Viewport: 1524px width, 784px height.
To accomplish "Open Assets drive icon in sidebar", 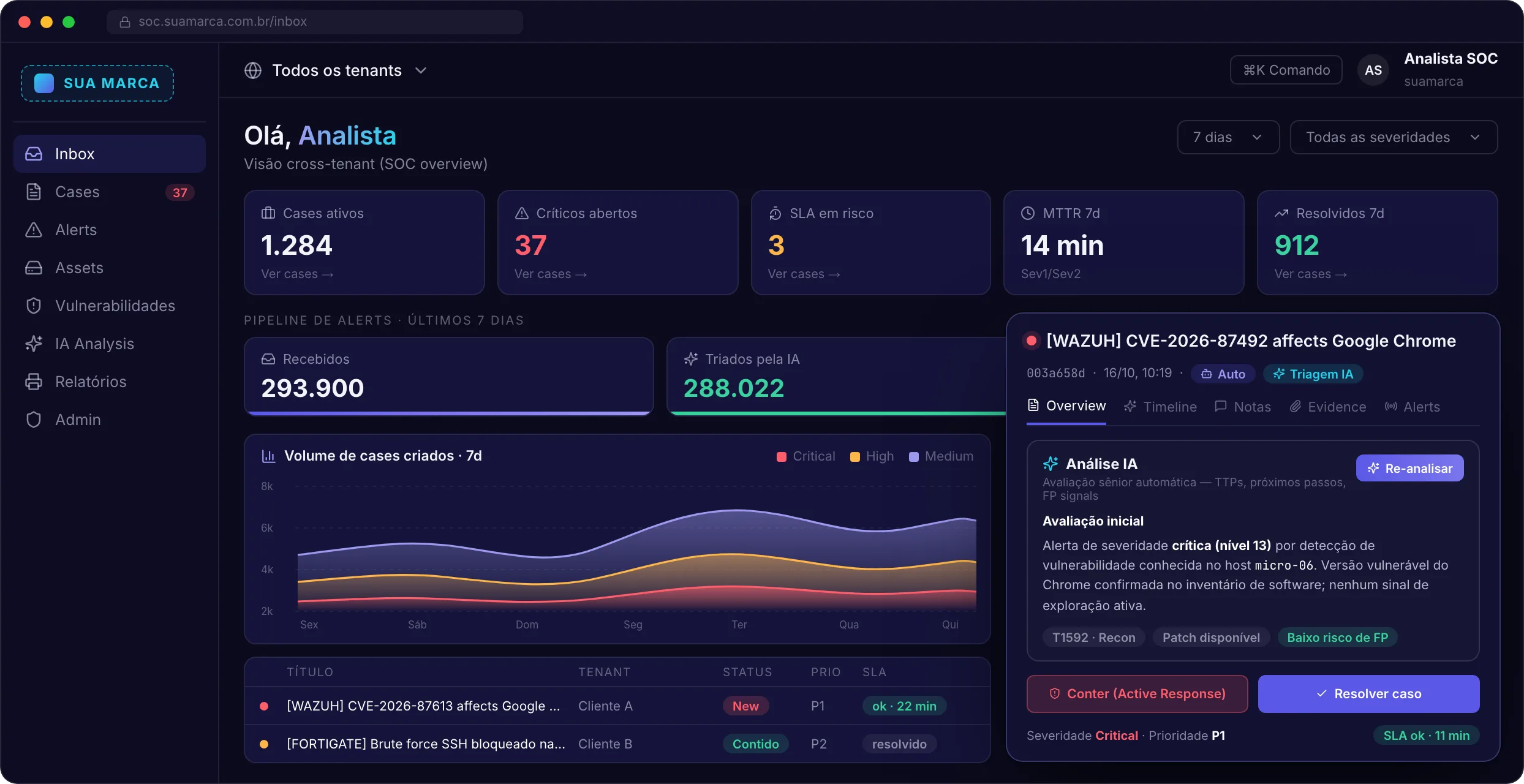I will pyautogui.click(x=34, y=268).
